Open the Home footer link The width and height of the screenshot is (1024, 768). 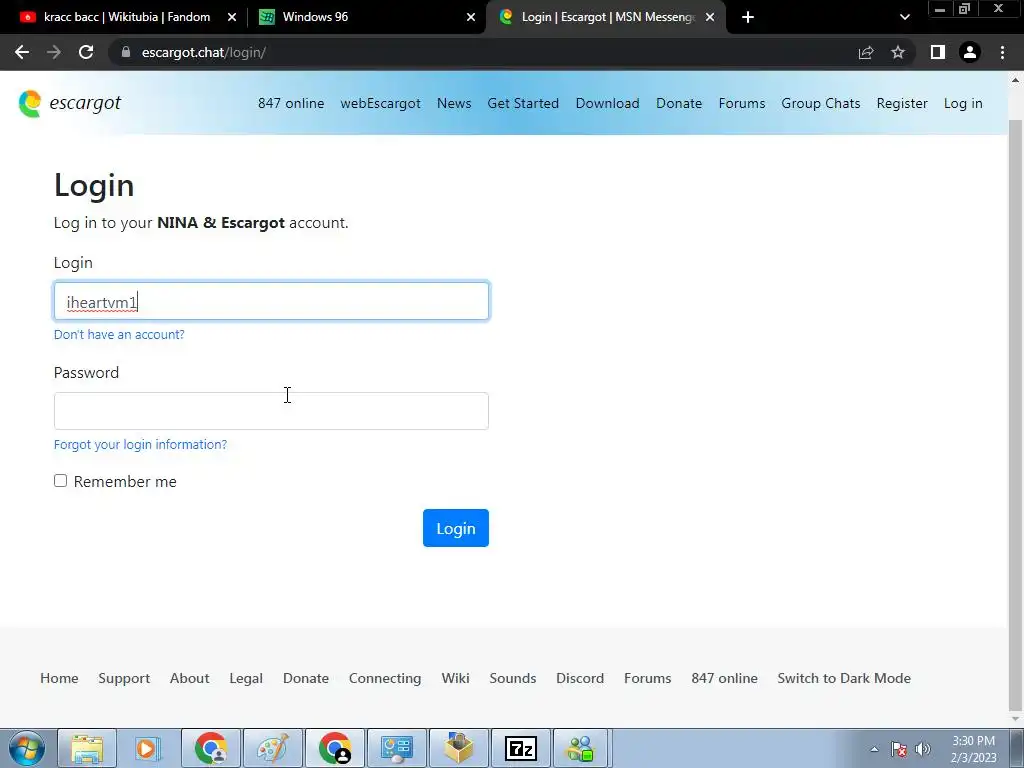pos(59,678)
